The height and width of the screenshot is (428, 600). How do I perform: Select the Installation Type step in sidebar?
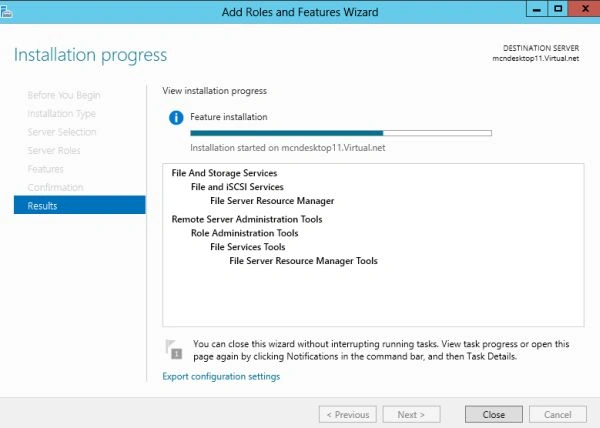coord(62,114)
